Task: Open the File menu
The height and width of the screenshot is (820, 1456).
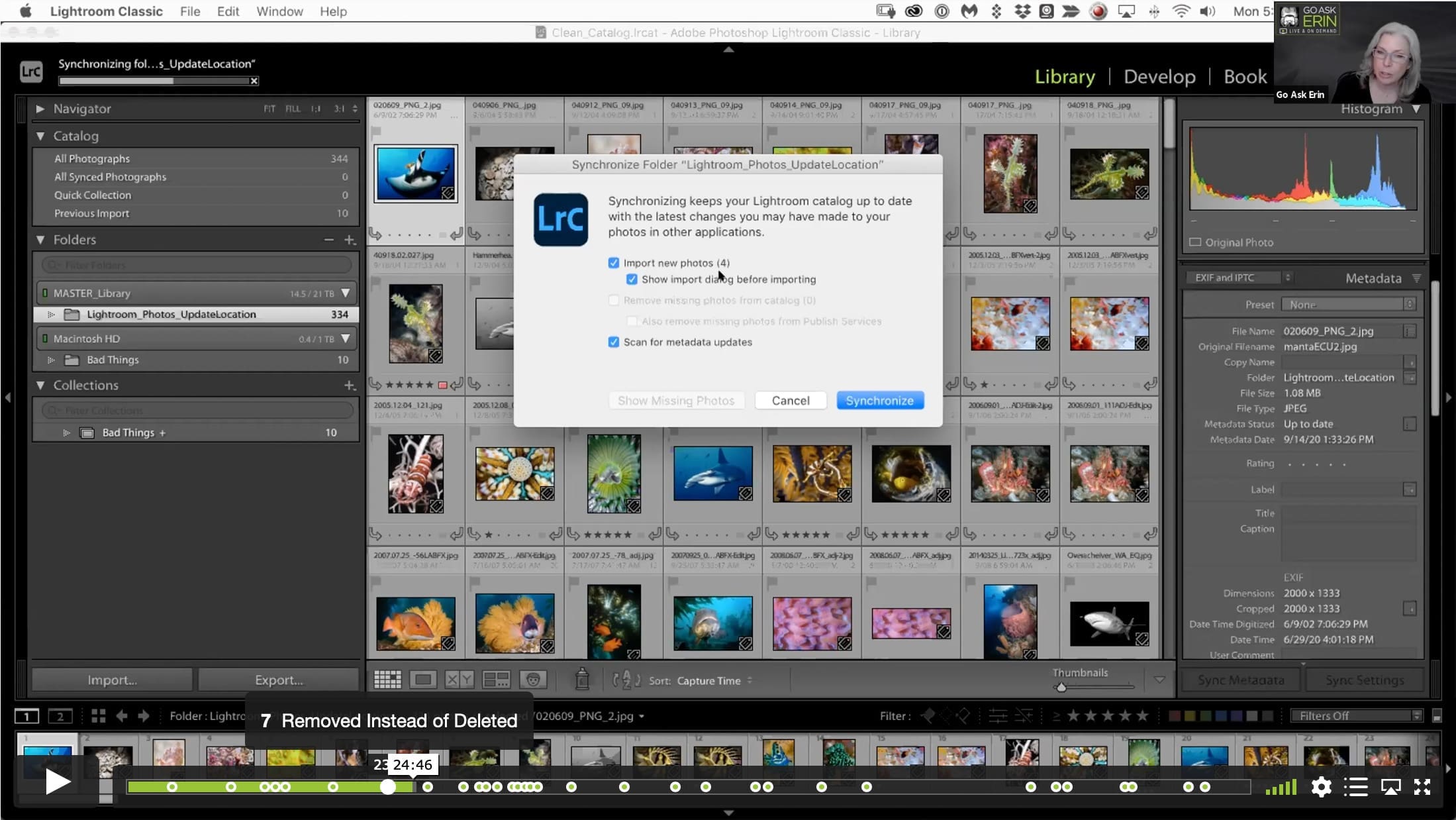Action: (190, 11)
